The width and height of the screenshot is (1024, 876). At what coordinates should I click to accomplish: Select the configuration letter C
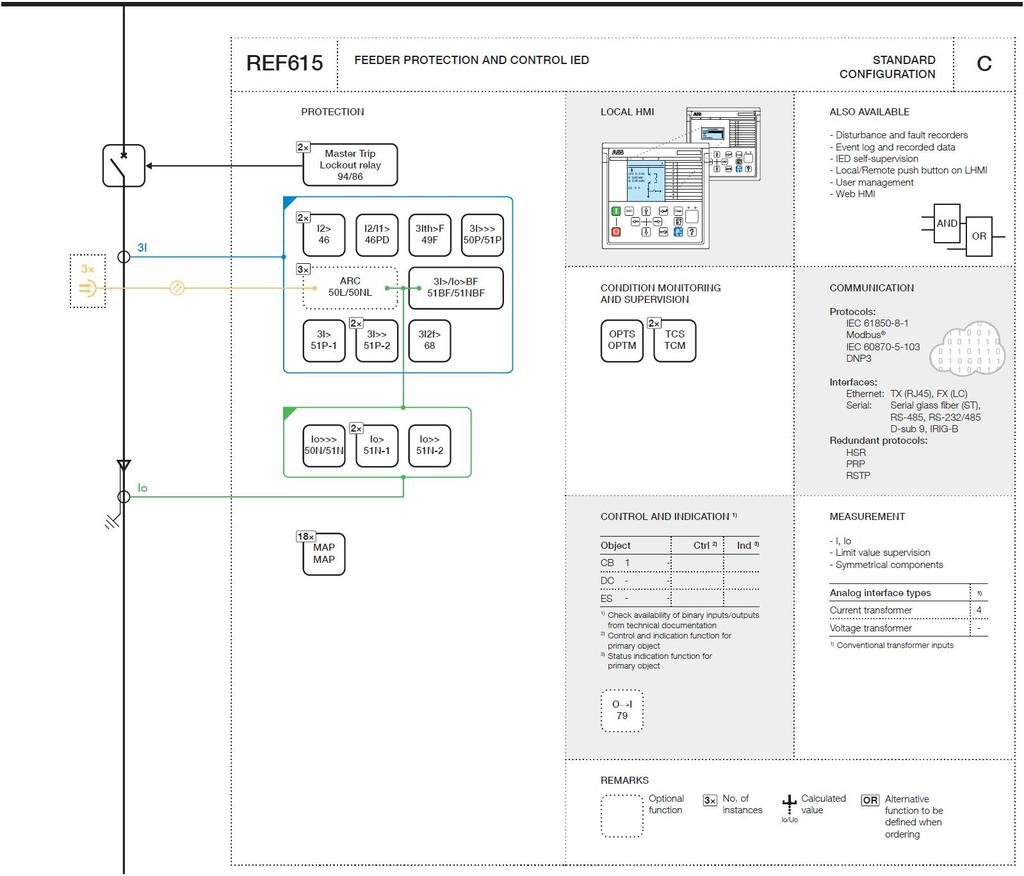tap(984, 63)
